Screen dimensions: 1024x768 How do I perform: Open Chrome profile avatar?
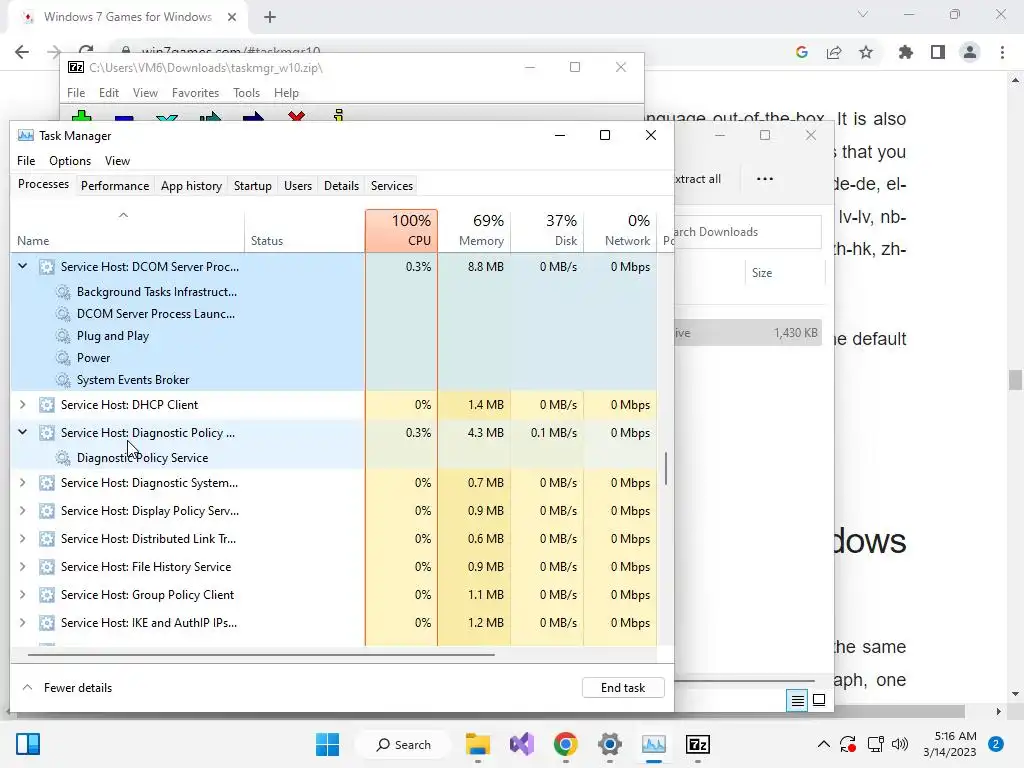[x=970, y=52]
